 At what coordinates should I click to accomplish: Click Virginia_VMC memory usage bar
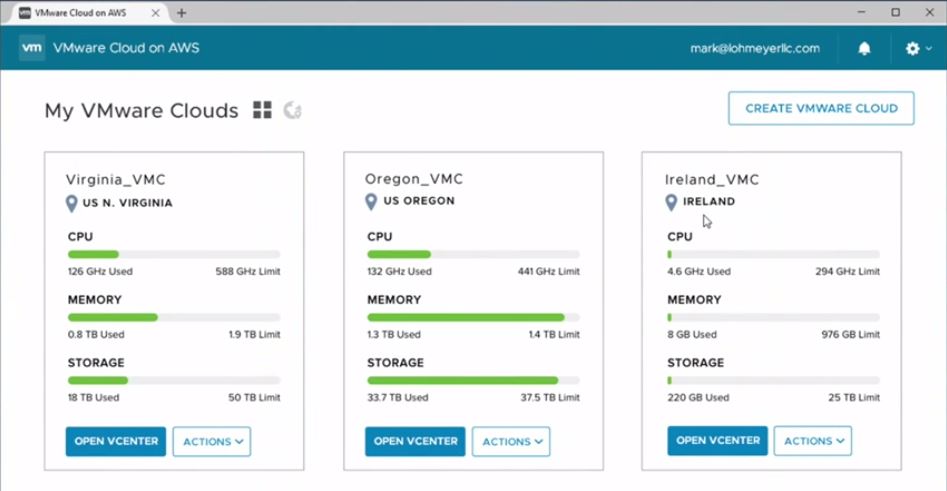pos(174,317)
